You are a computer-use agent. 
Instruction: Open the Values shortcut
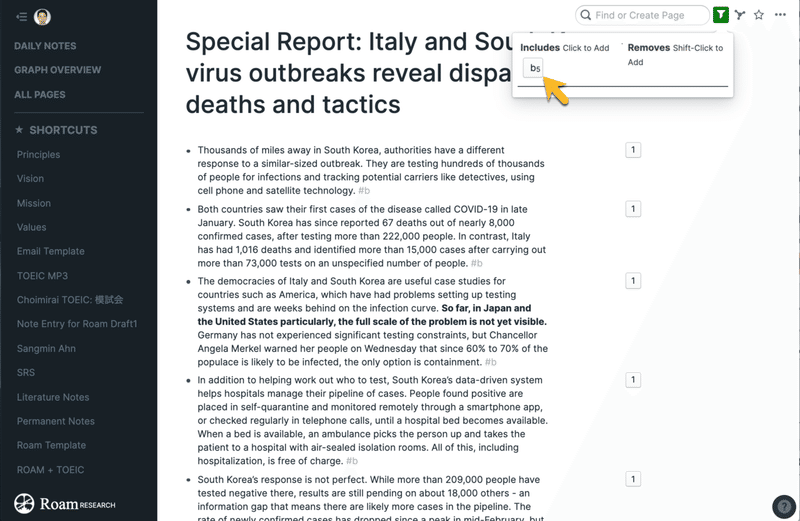[x=31, y=227]
